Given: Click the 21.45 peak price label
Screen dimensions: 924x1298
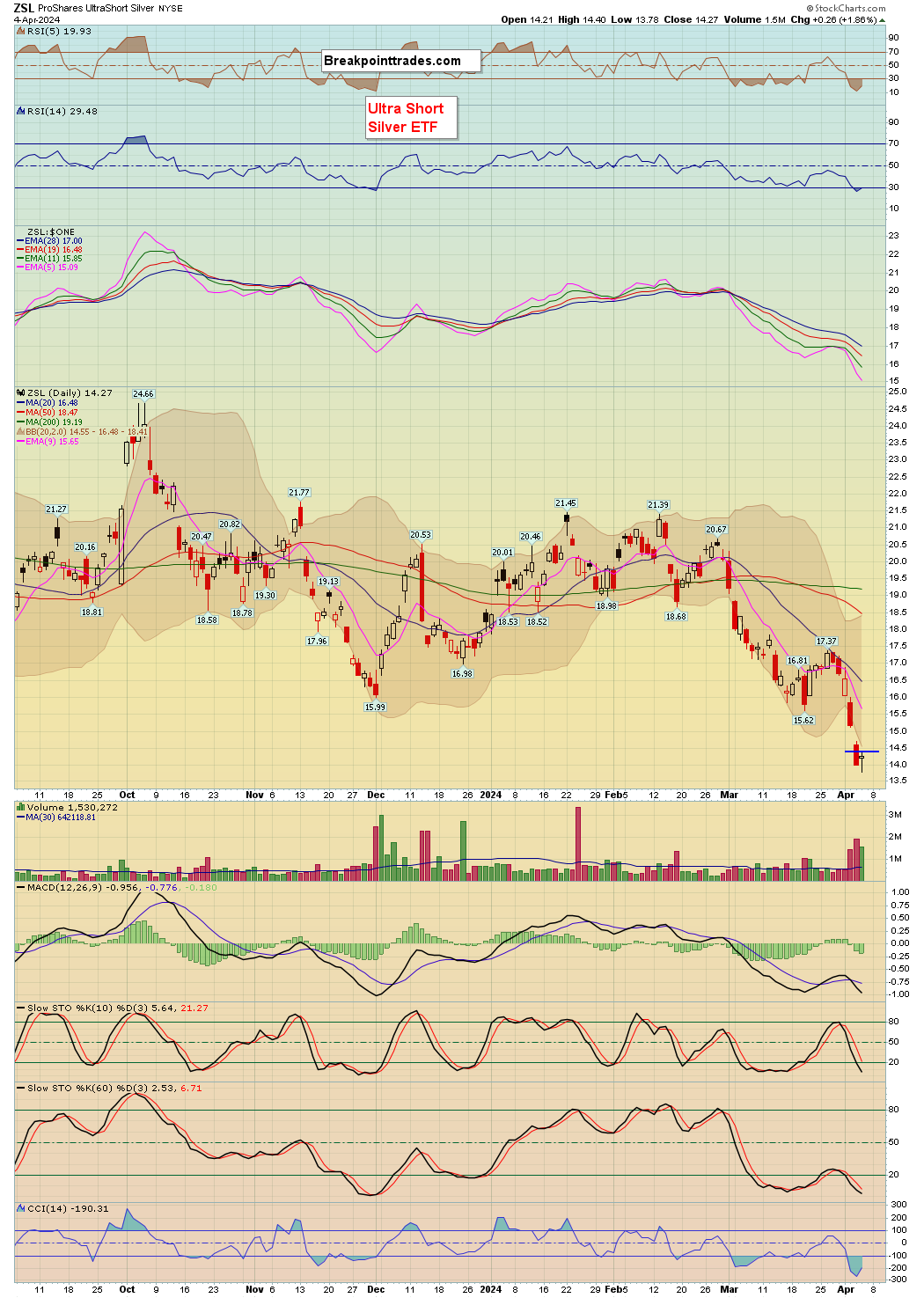Looking at the screenshot, I should click(x=565, y=503).
